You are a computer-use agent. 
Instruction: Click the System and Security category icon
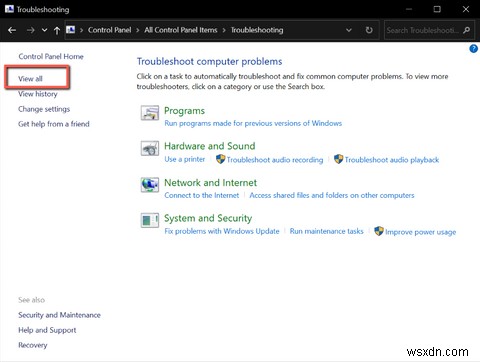(150, 220)
